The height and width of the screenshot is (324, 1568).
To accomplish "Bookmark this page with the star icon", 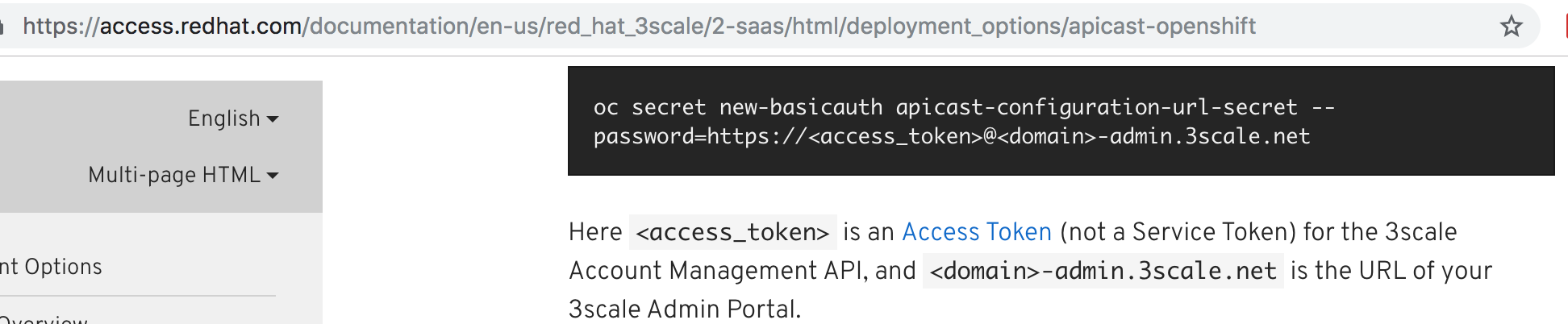I will coord(1511,27).
